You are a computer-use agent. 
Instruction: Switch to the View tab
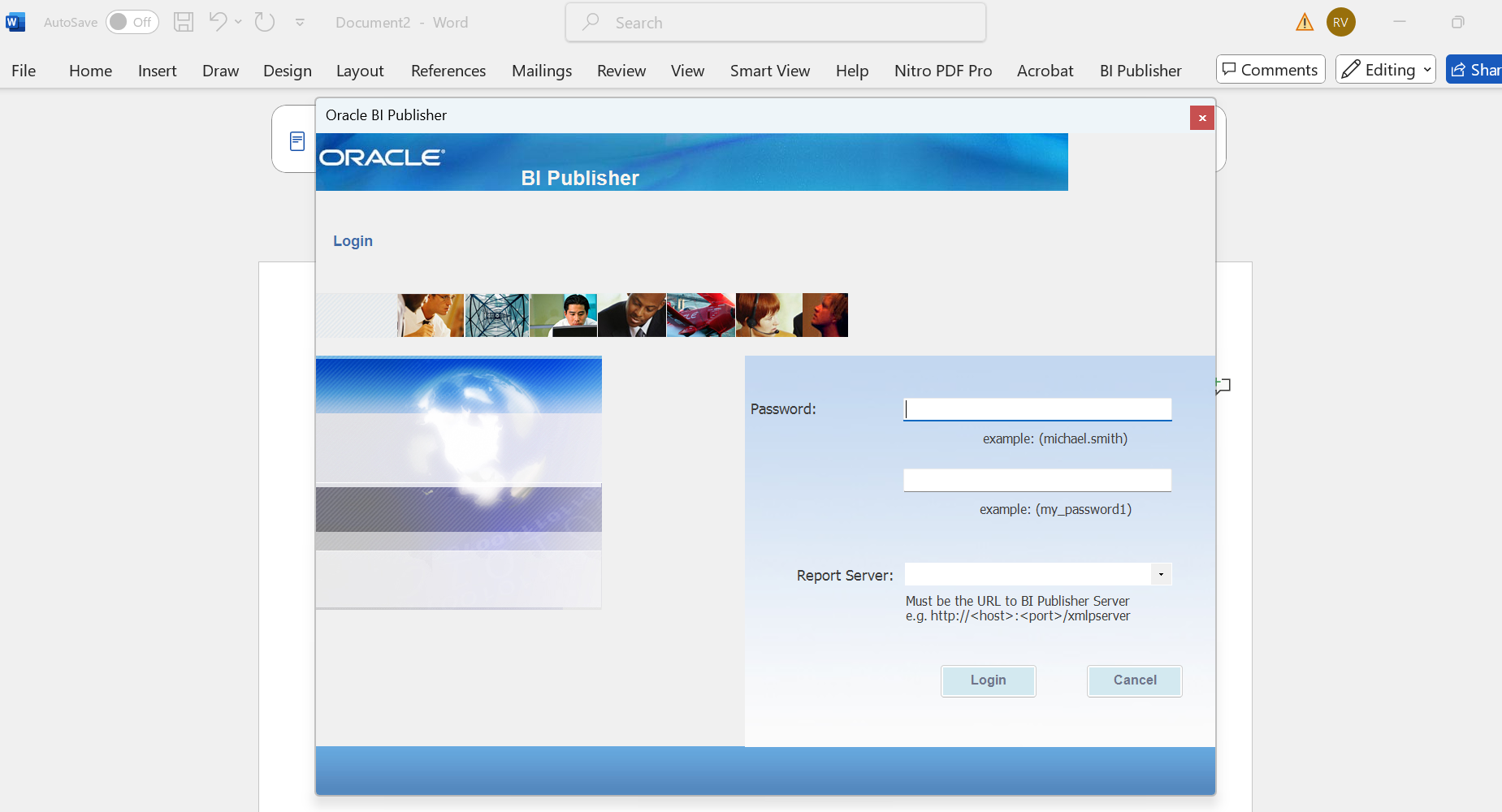point(687,71)
